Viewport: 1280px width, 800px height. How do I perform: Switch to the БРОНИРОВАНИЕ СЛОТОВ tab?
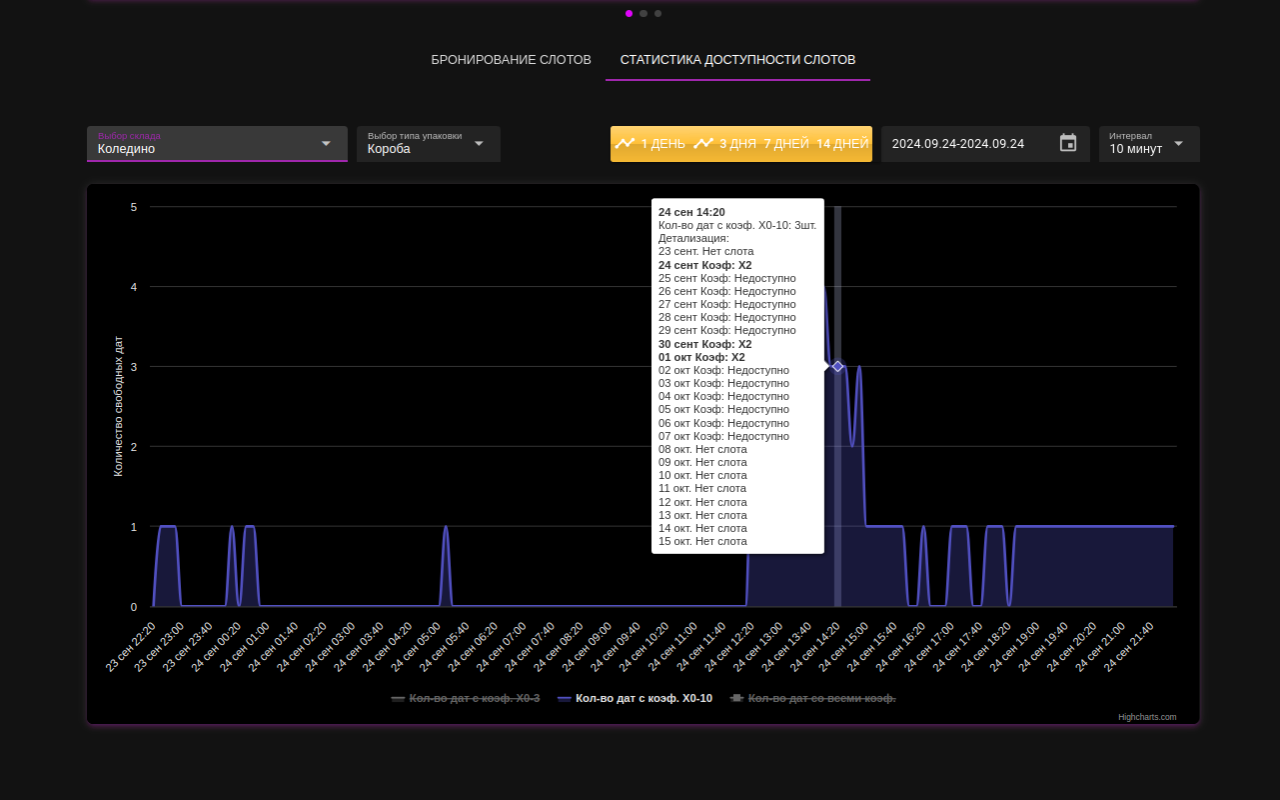[x=511, y=59]
